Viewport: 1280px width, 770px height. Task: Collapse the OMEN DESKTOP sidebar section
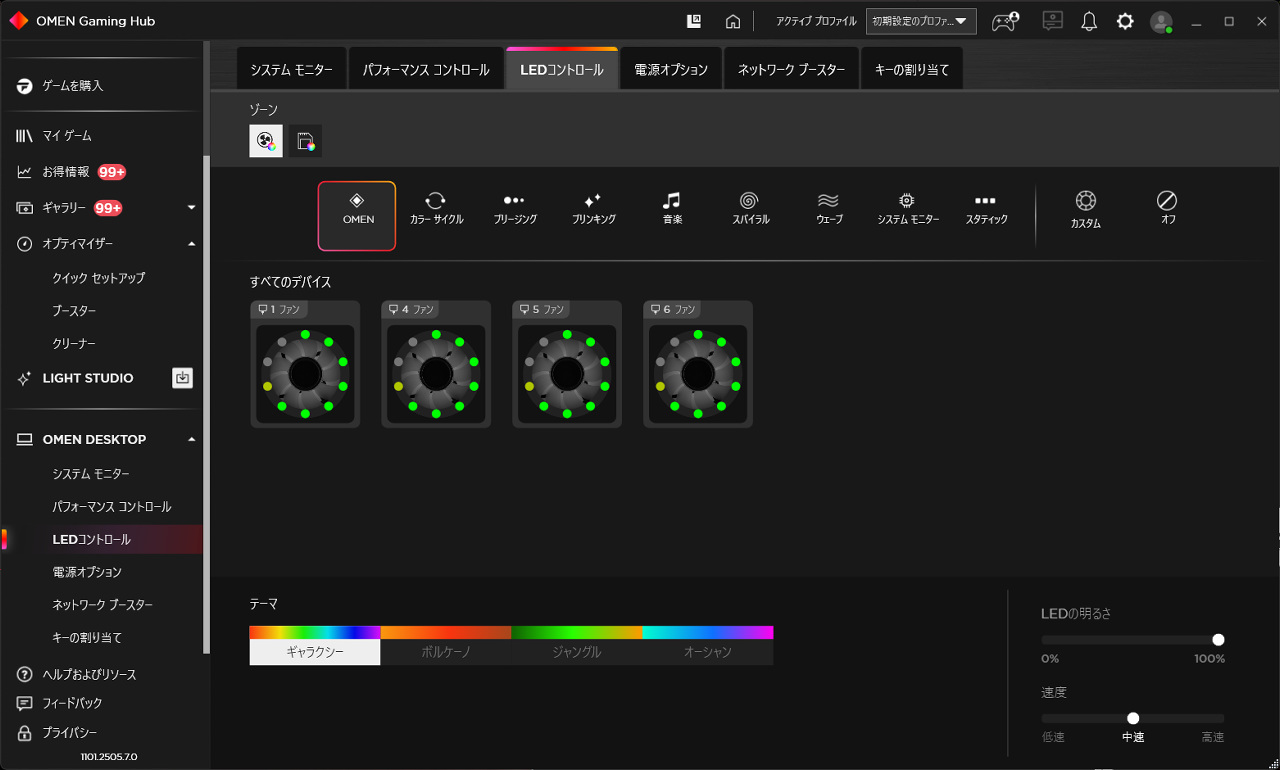click(191, 440)
